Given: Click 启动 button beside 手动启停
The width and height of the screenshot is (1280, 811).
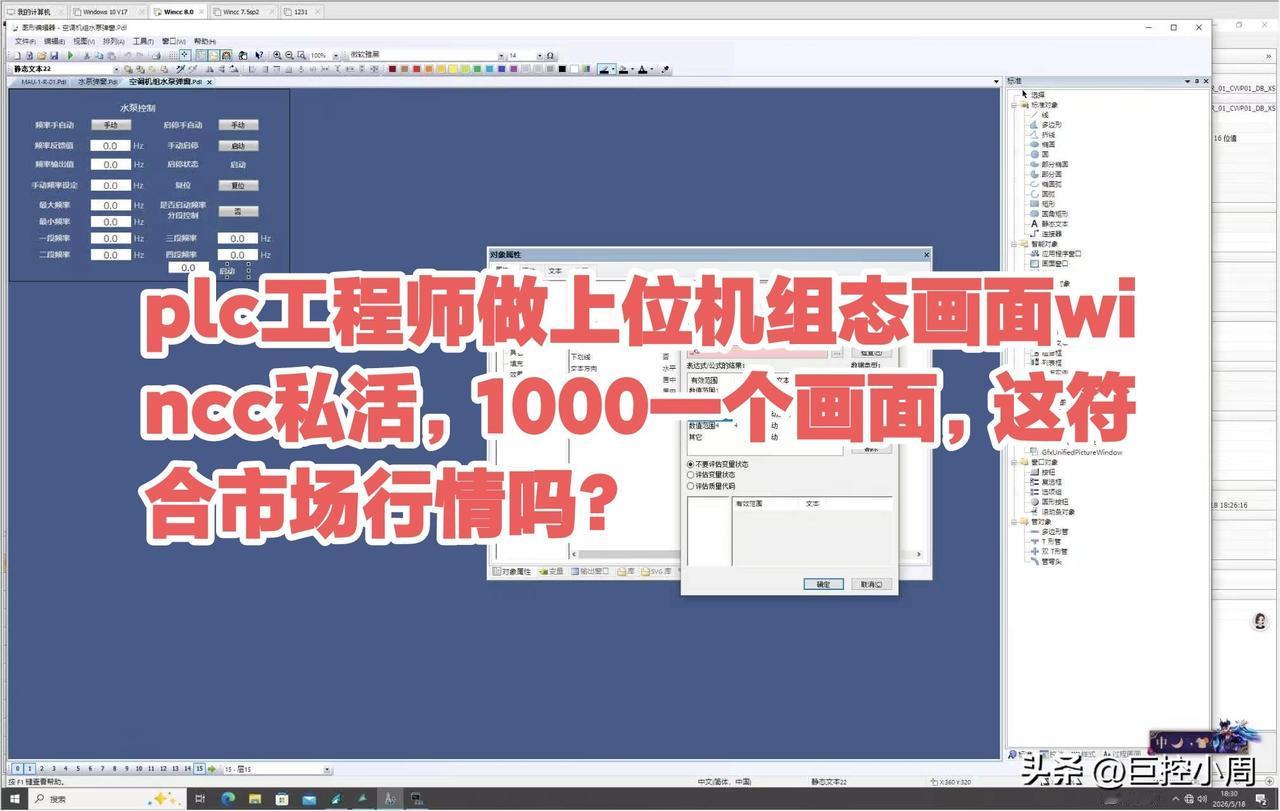Looking at the screenshot, I should pyautogui.click(x=238, y=146).
